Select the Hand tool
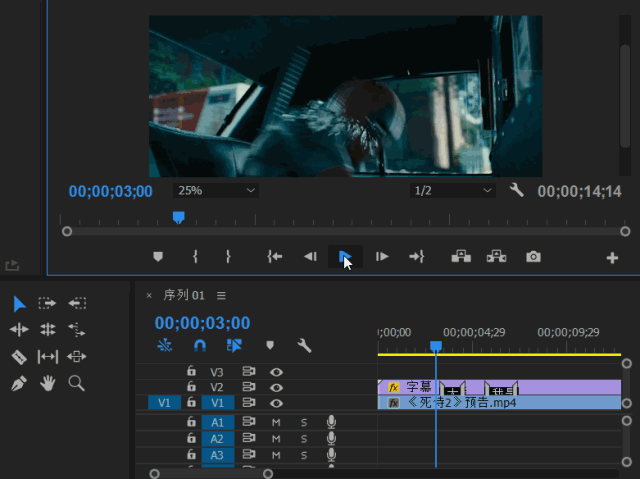The height and width of the screenshot is (479, 640). [48, 384]
